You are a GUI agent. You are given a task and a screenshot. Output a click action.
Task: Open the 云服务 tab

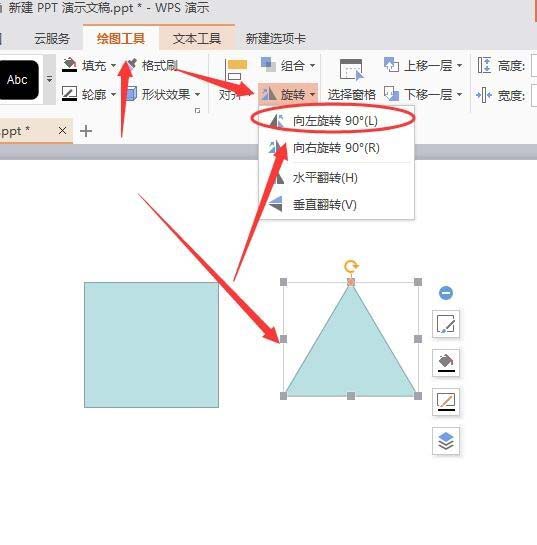pos(52,39)
